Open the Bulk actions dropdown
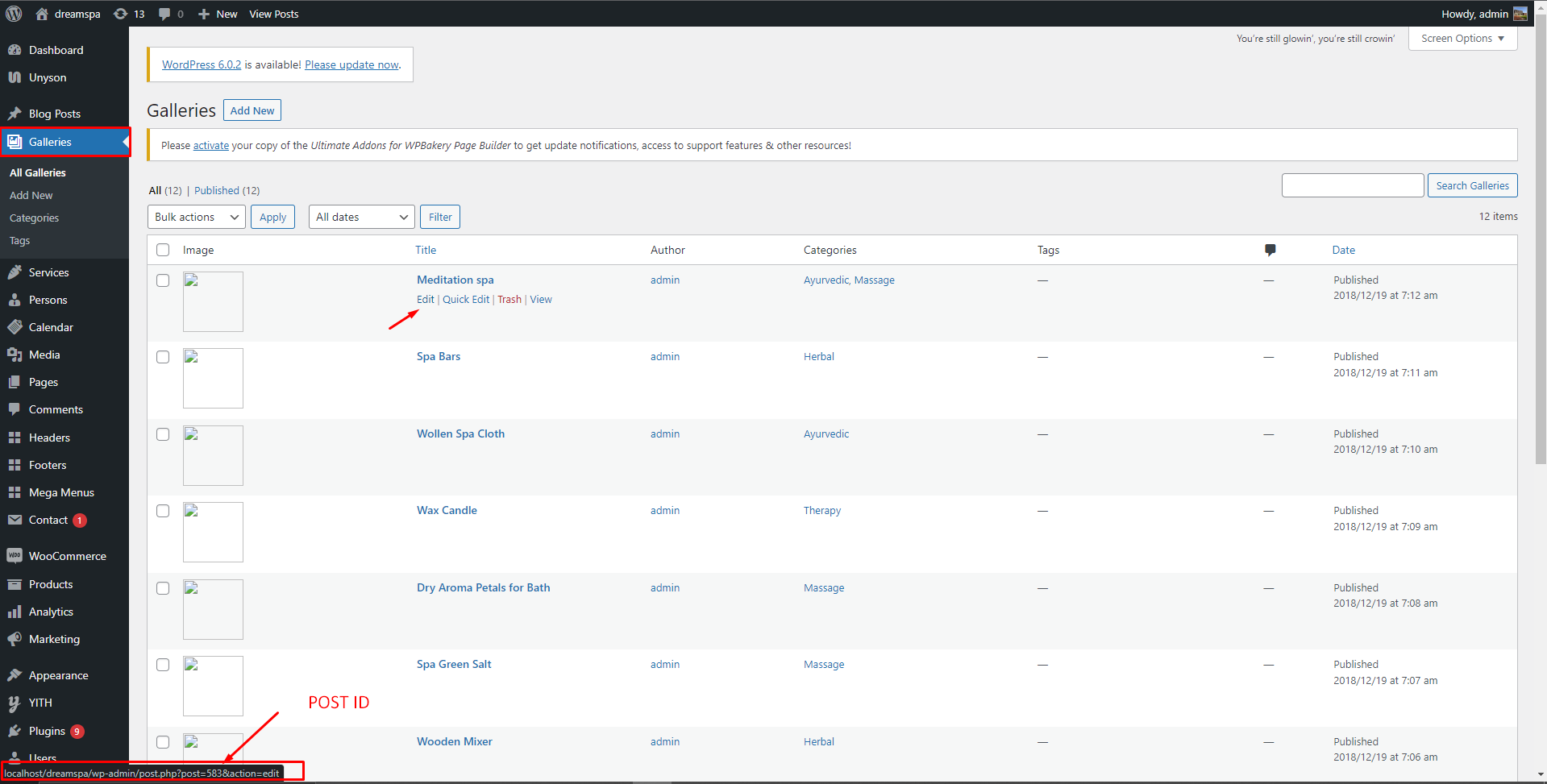 click(x=197, y=217)
